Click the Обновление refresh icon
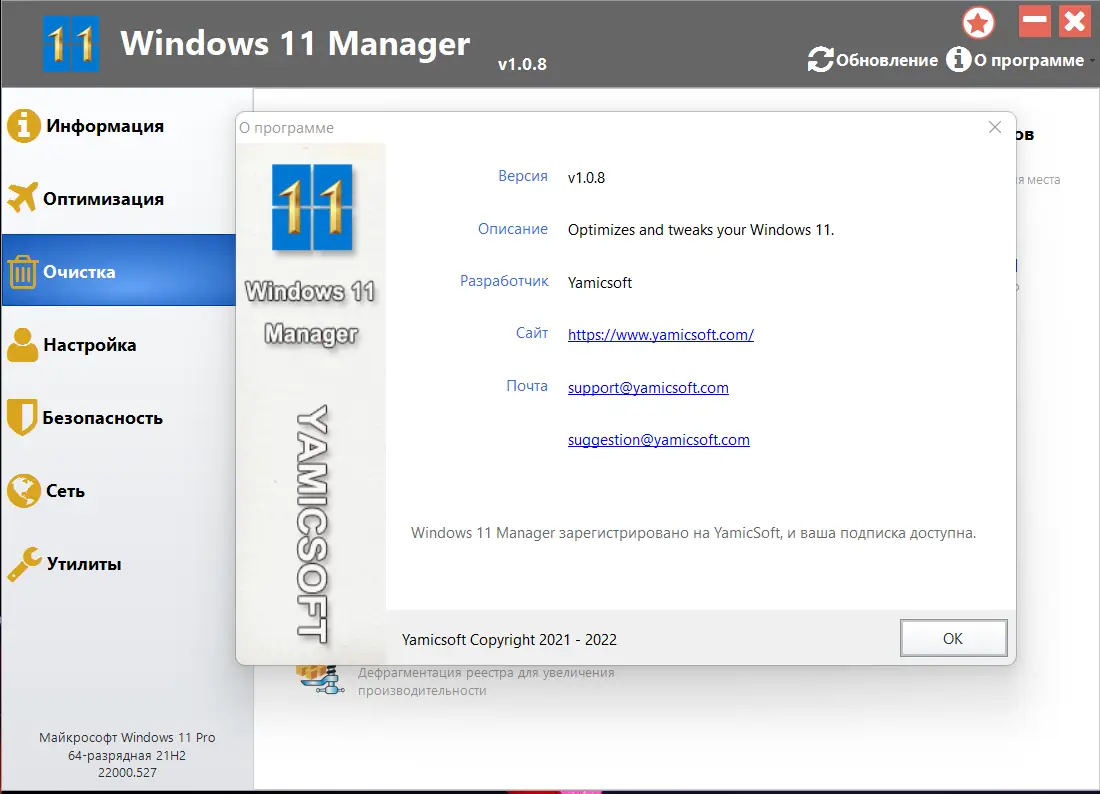 (819, 59)
